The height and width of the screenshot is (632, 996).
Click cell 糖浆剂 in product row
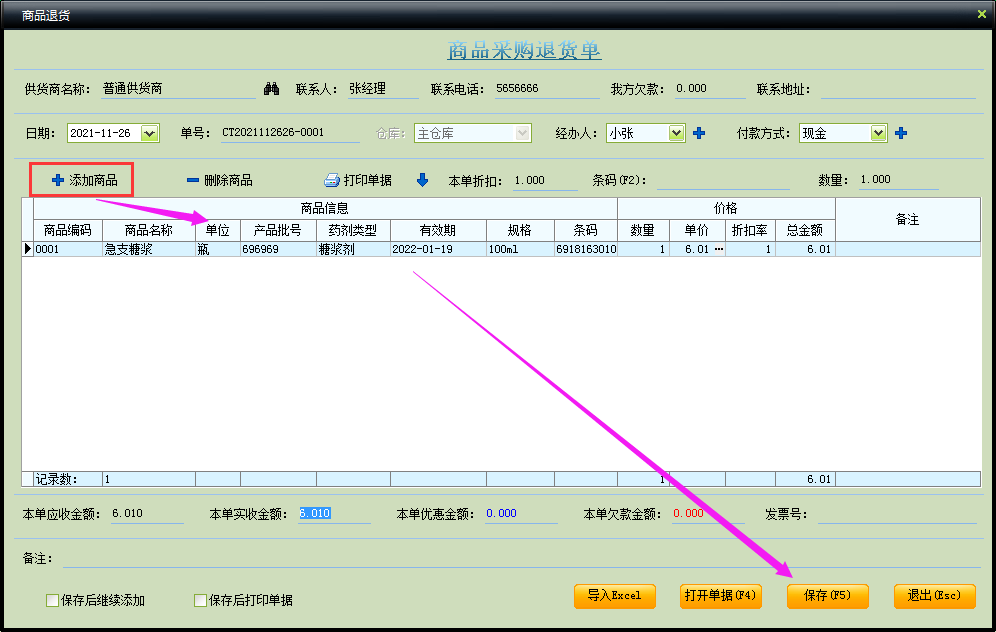coord(353,249)
